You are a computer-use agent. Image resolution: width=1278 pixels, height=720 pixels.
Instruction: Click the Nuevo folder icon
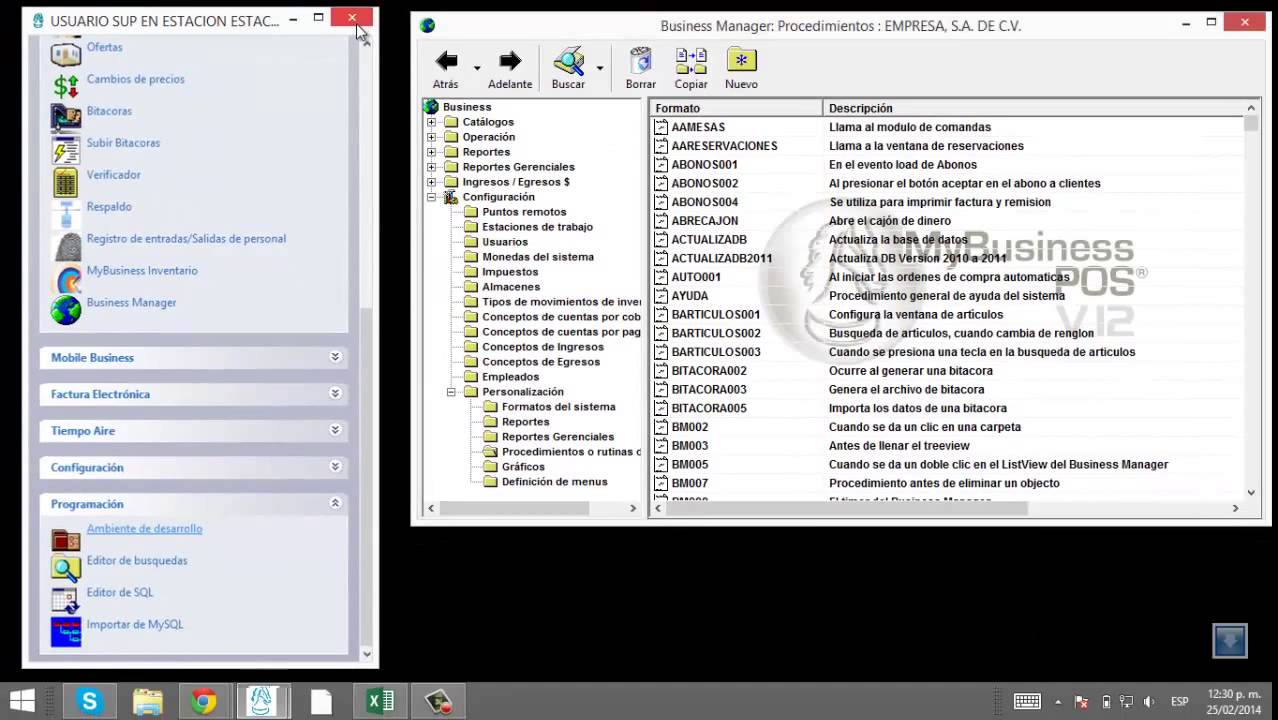(741, 61)
